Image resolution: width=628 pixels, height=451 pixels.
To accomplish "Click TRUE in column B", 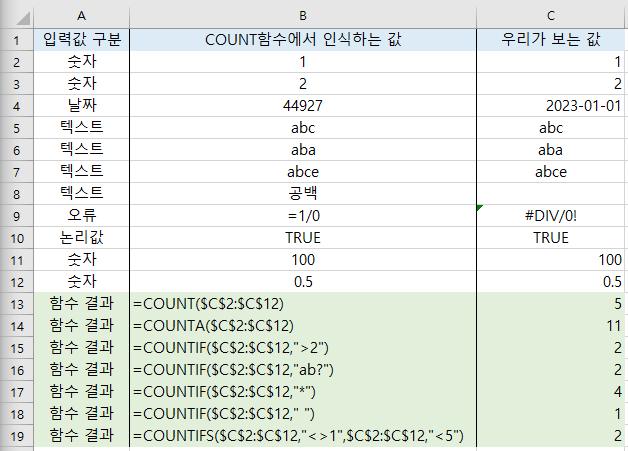I will (x=303, y=238).
